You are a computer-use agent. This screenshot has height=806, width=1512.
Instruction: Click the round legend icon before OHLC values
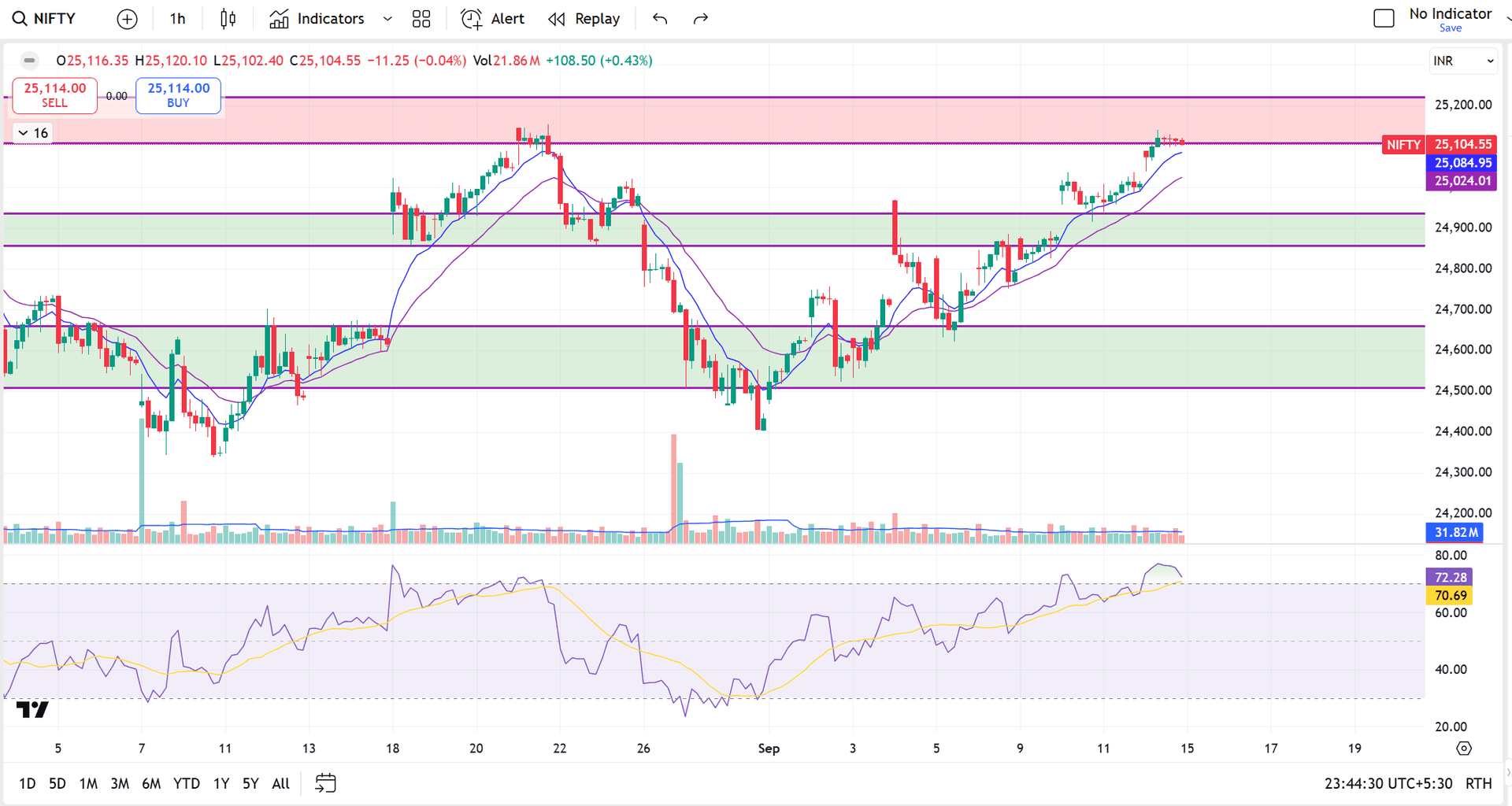[x=29, y=61]
